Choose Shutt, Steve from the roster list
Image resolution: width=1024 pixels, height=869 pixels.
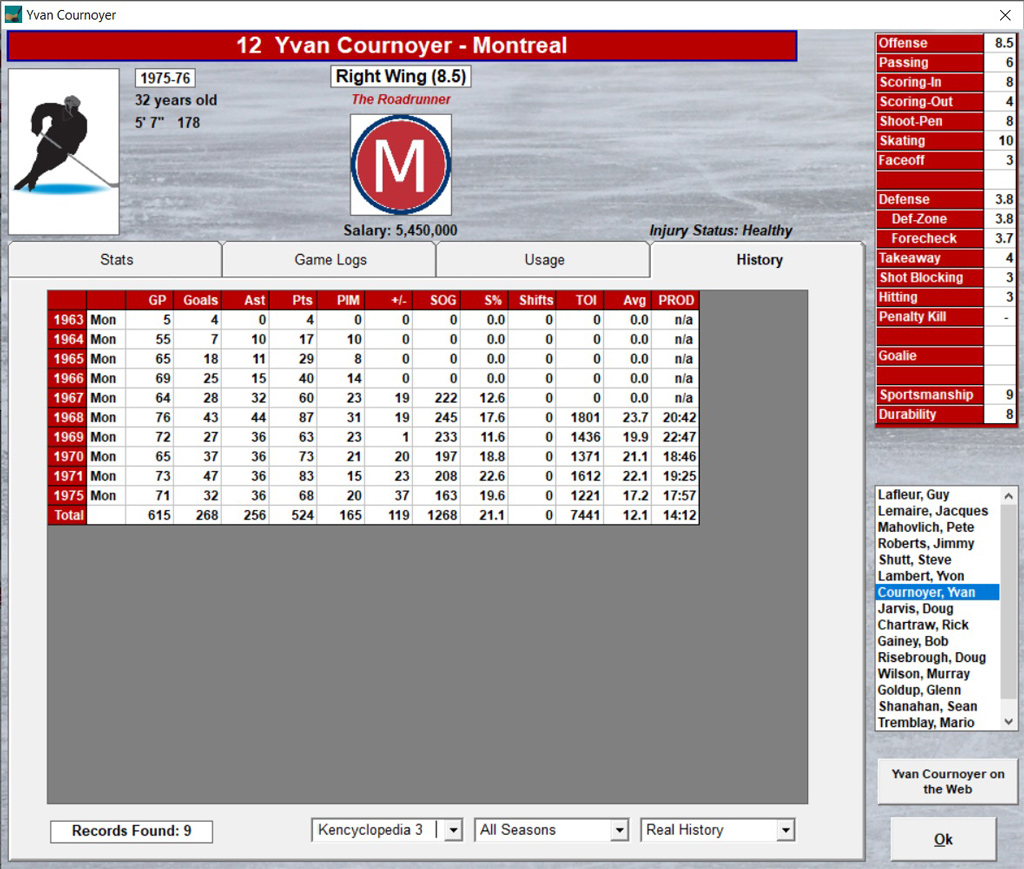914,560
